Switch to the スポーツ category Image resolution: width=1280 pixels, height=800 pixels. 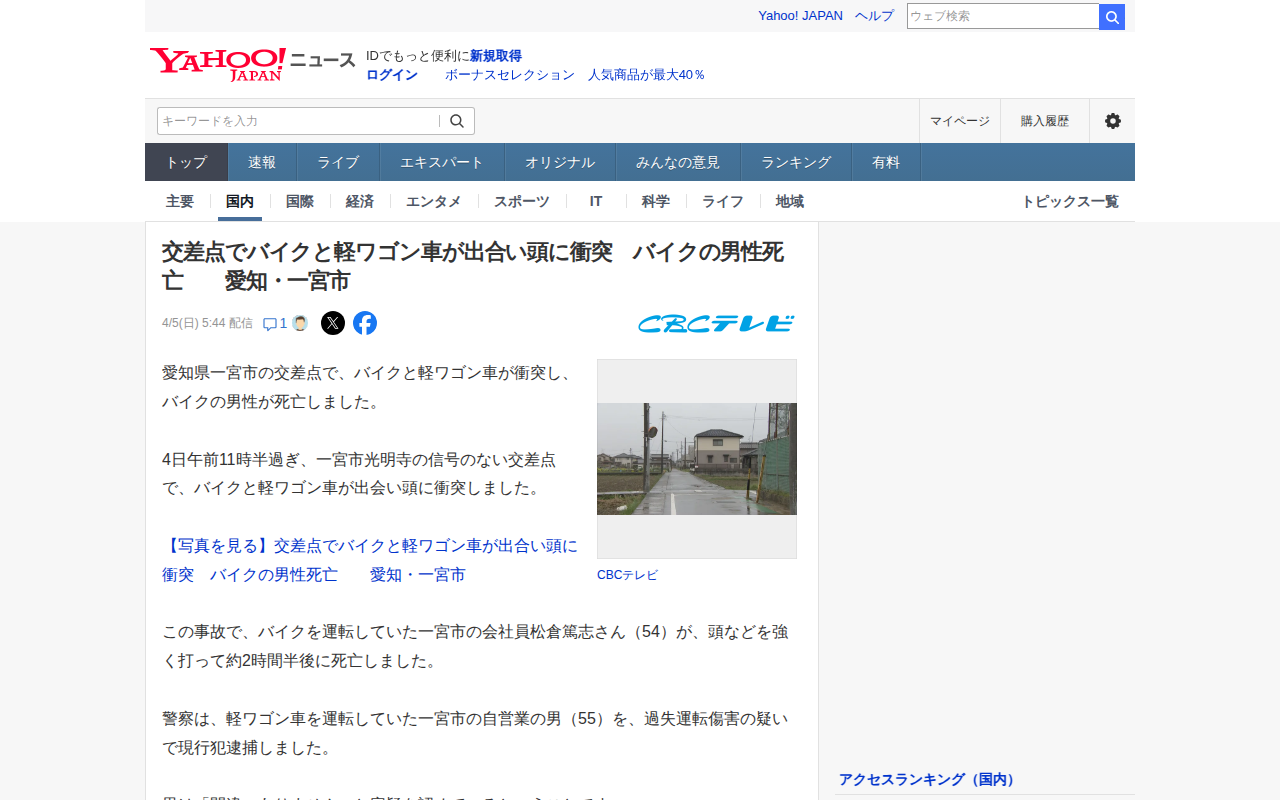pyautogui.click(x=522, y=201)
